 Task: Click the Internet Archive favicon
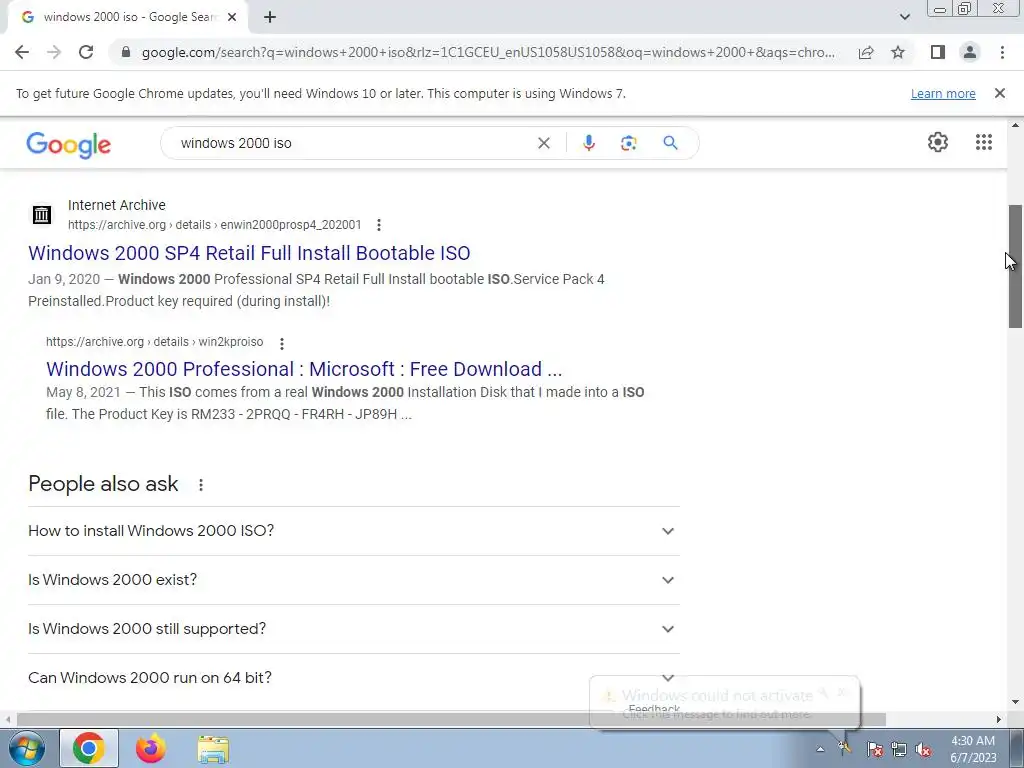(x=42, y=214)
